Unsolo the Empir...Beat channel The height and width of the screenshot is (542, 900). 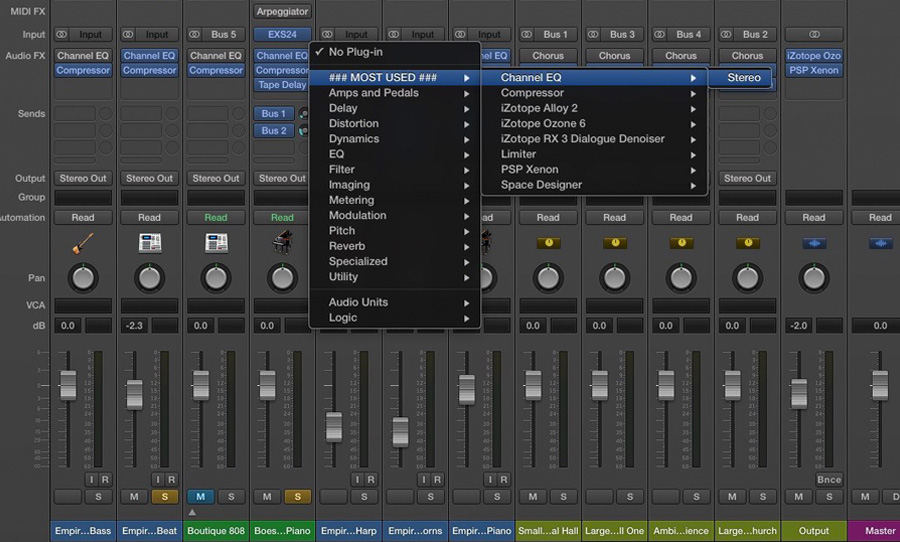[x=165, y=497]
